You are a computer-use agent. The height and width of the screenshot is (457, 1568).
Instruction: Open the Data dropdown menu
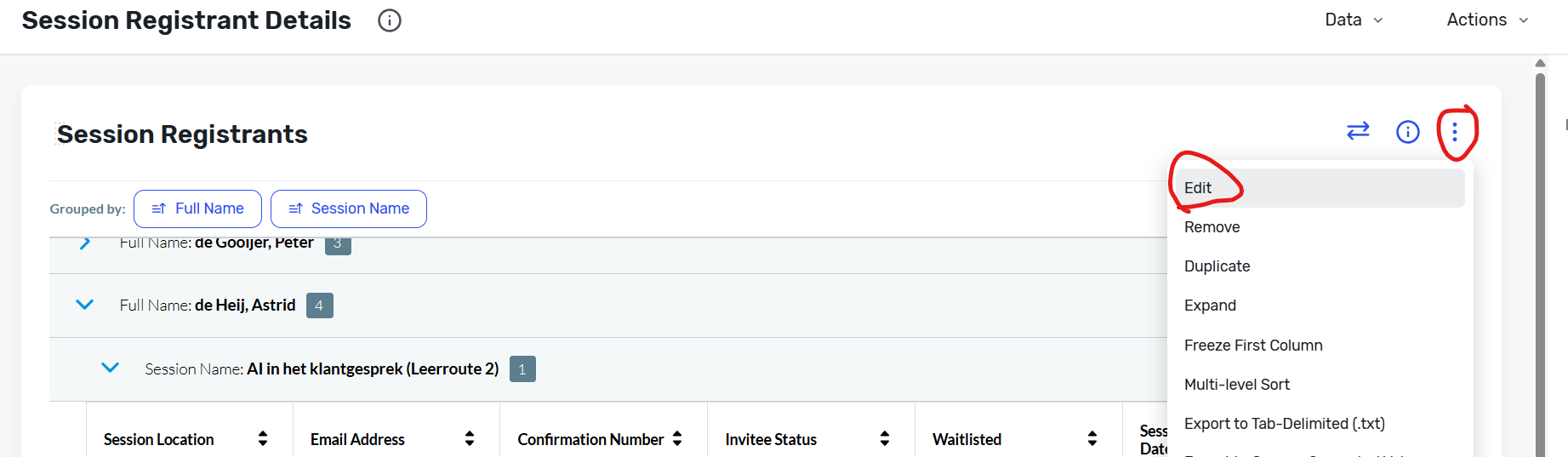coord(1354,20)
